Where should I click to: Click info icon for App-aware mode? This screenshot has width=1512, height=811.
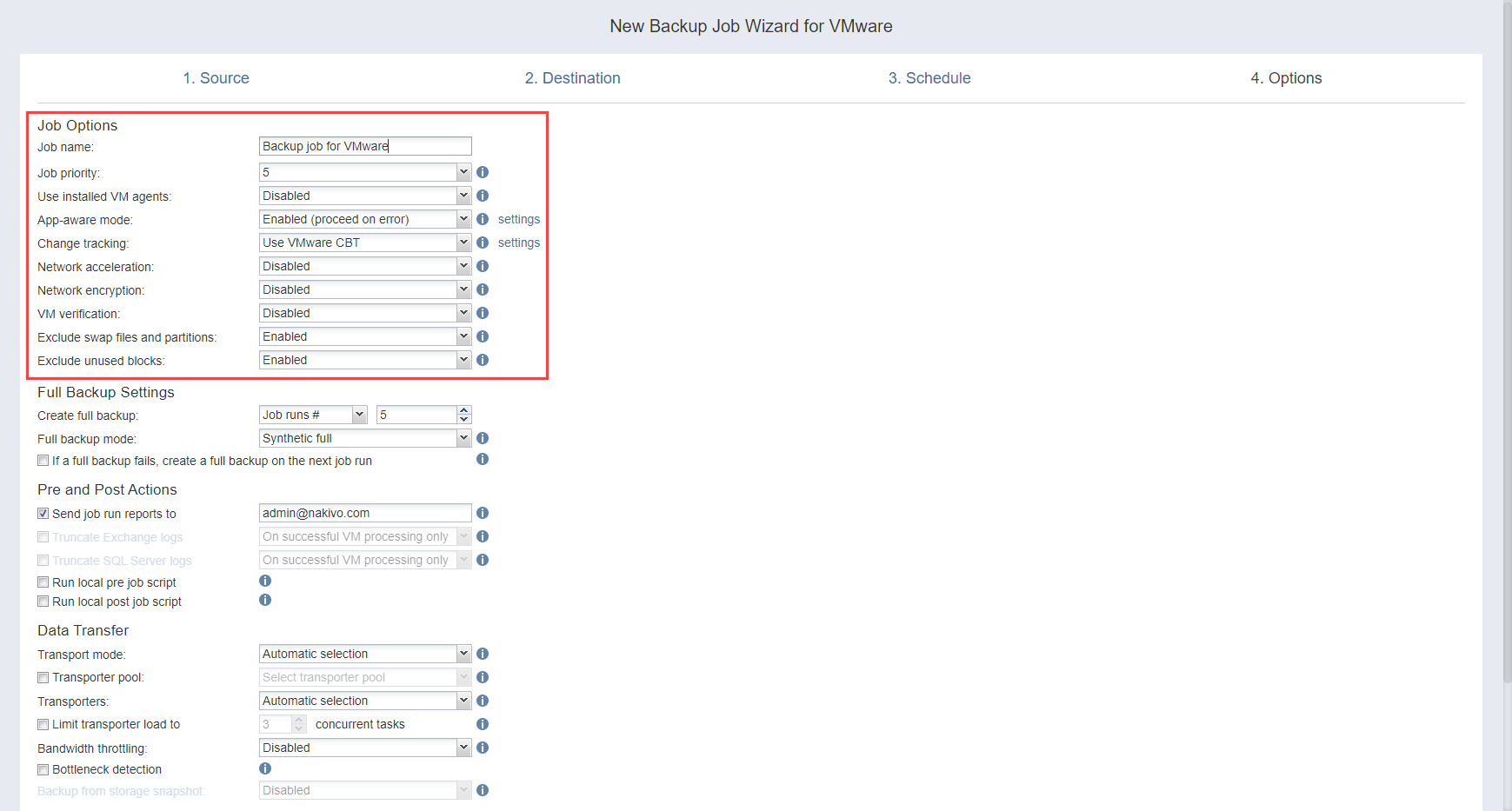(x=483, y=219)
